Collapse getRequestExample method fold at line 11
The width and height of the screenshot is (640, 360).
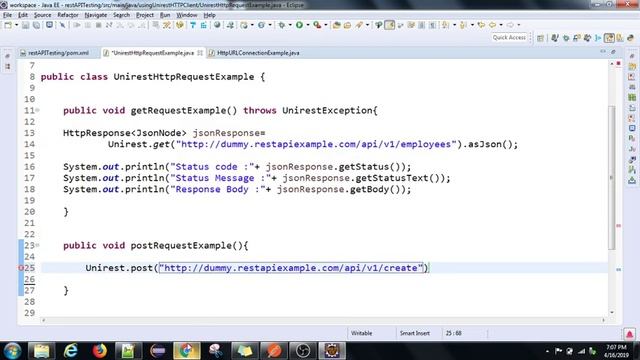point(38,110)
